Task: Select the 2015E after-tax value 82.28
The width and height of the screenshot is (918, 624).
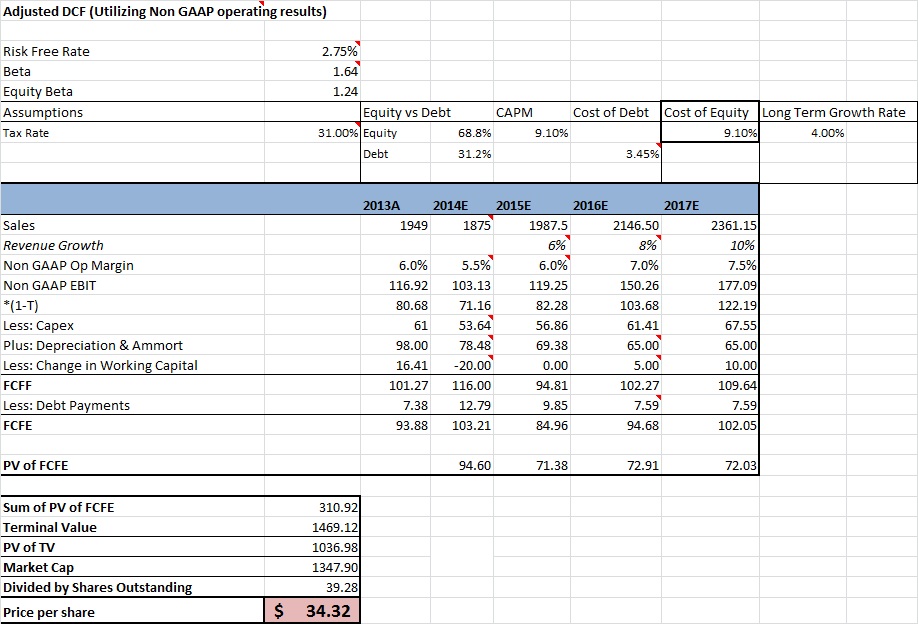Action: pyautogui.click(x=532, y=305)
